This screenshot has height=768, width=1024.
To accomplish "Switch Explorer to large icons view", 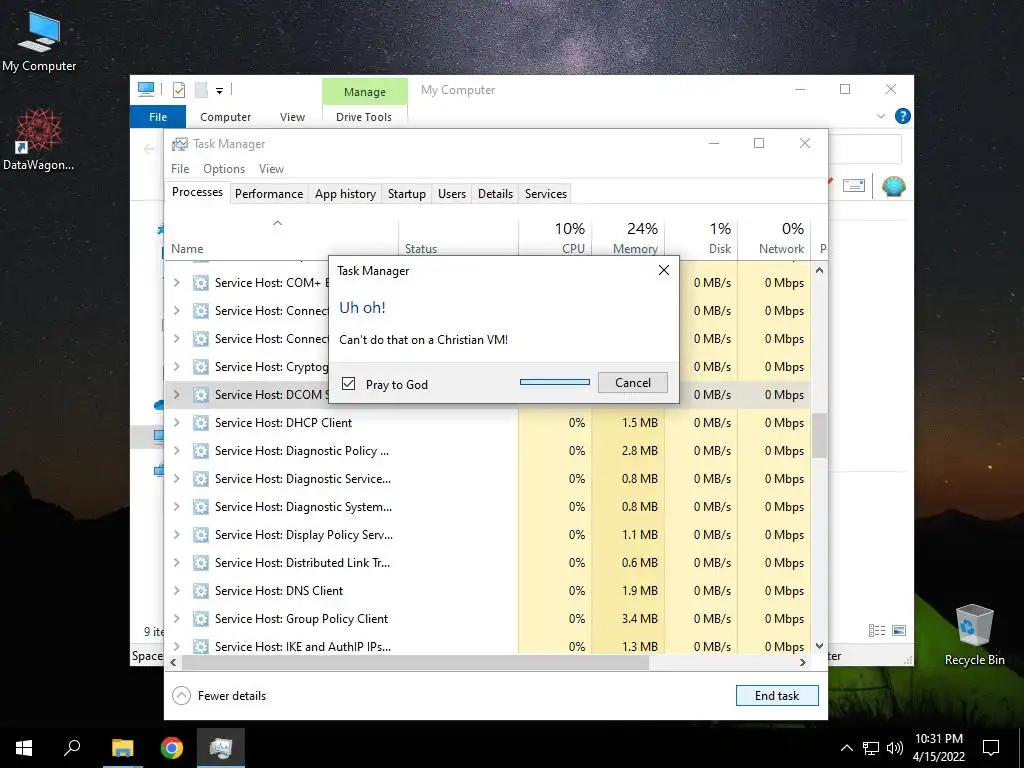I will tap(899, 630).
